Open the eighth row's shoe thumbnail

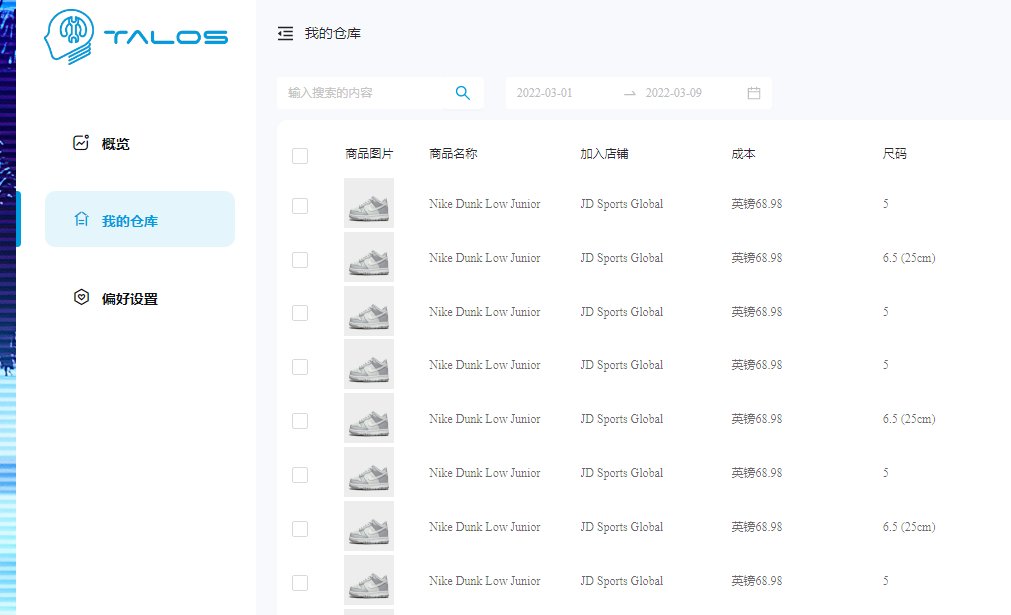pos(369,580)
